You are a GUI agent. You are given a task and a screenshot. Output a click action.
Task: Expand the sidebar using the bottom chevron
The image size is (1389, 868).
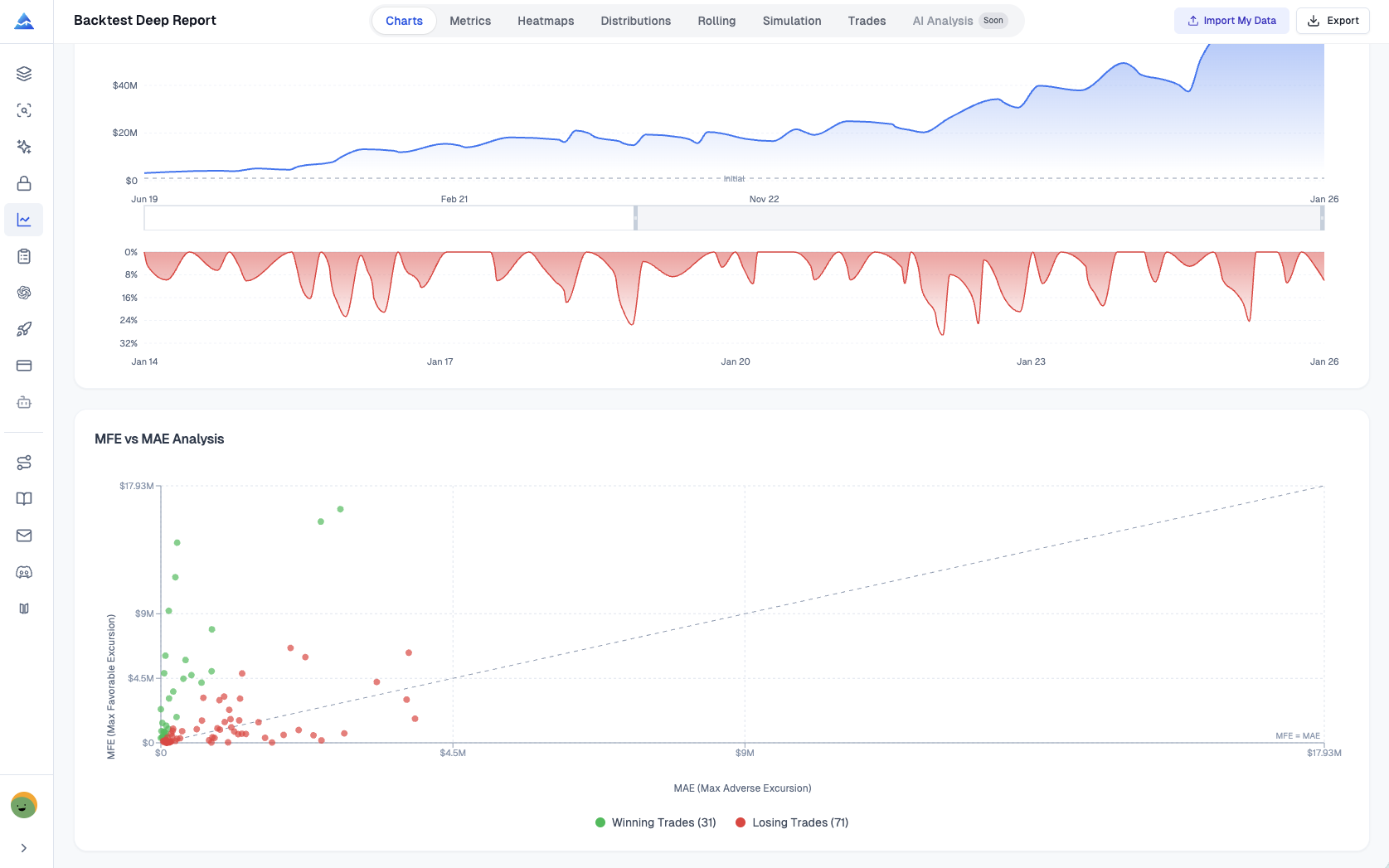point(24,847)
